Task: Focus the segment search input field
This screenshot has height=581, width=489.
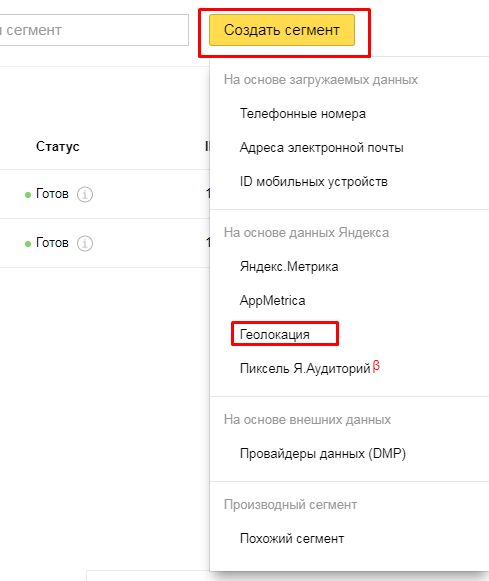Action: point(94,30)
